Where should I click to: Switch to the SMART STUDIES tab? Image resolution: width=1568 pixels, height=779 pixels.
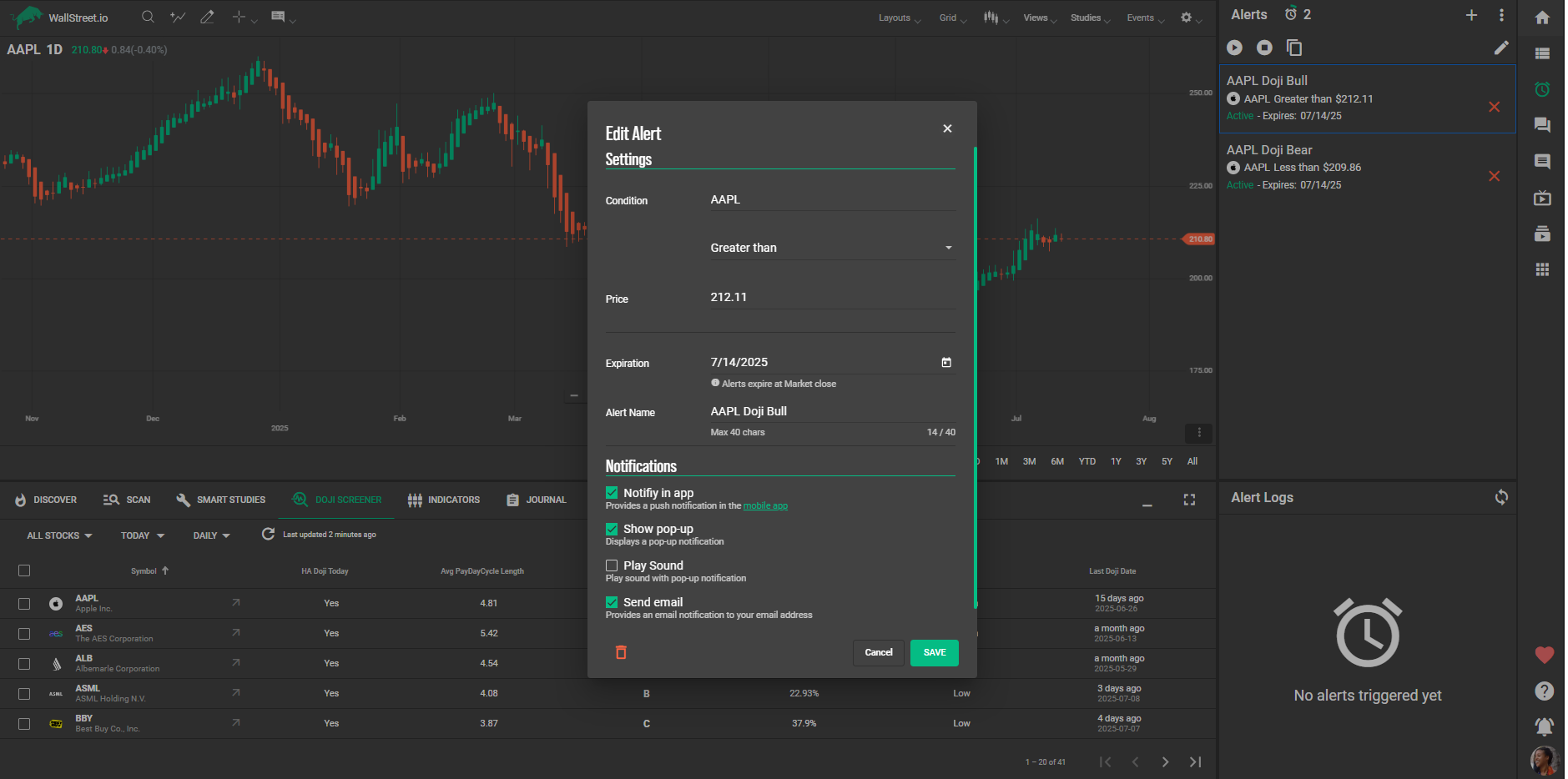tap(220, 500)
